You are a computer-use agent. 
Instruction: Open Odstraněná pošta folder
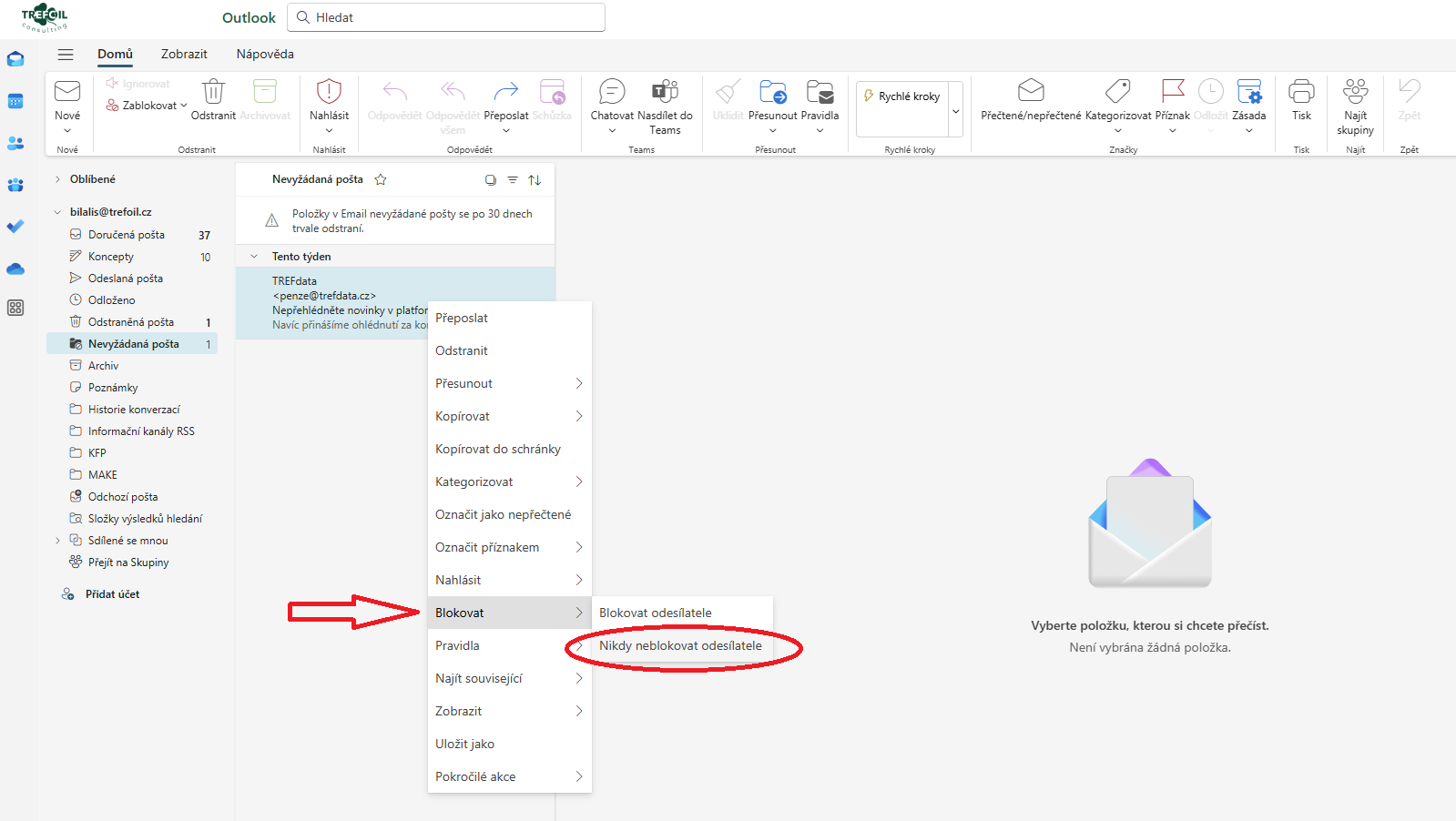tap(133, 322)
